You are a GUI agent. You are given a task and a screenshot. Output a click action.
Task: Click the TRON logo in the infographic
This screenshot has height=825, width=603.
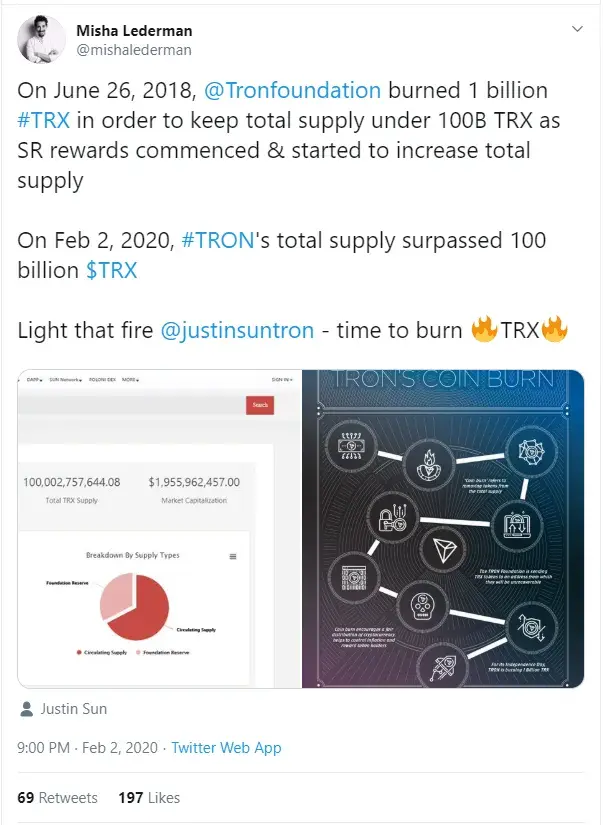445,549
